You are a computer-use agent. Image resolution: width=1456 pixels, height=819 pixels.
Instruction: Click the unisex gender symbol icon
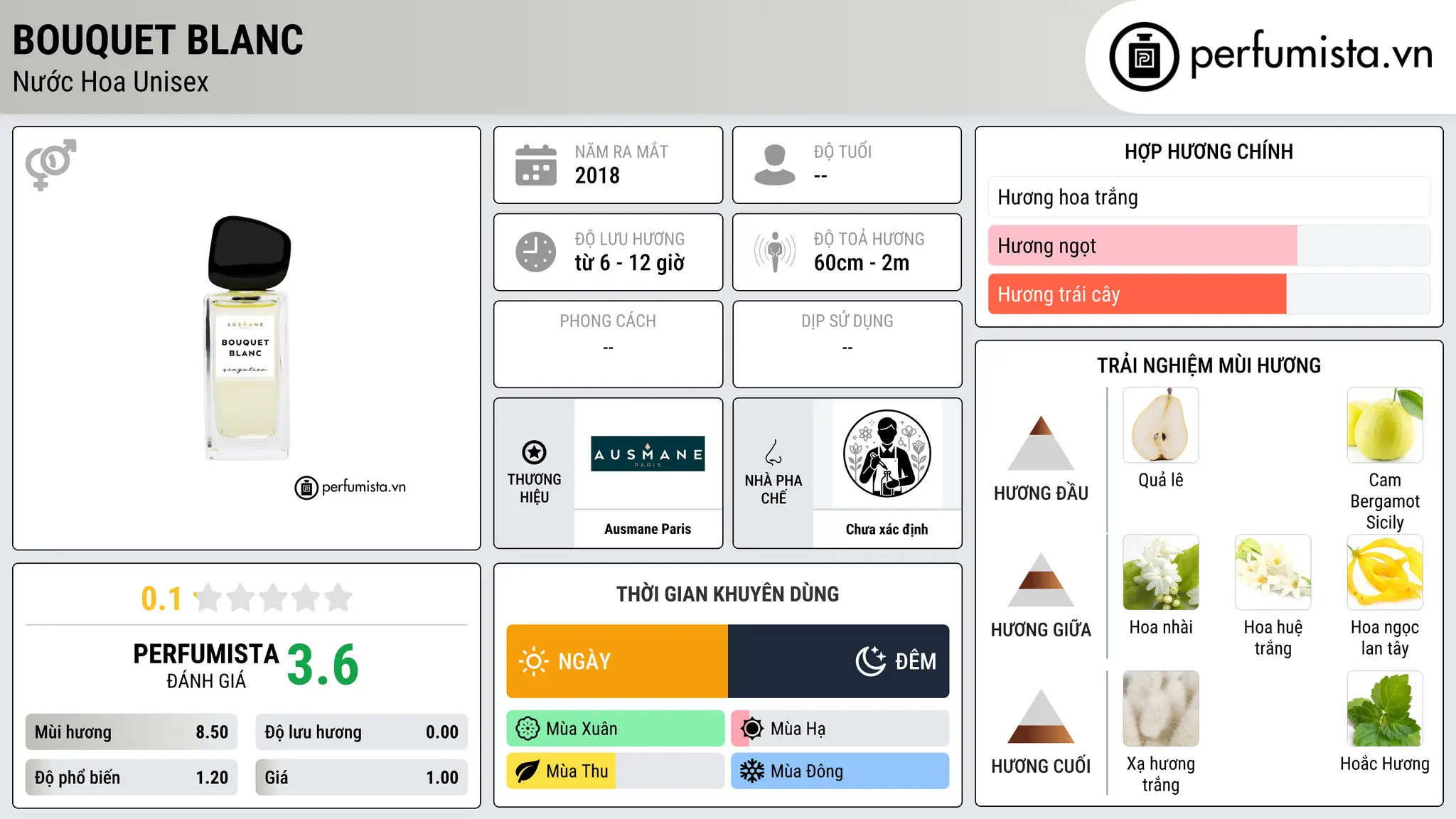pyautogui.click(x=50, y=164)
